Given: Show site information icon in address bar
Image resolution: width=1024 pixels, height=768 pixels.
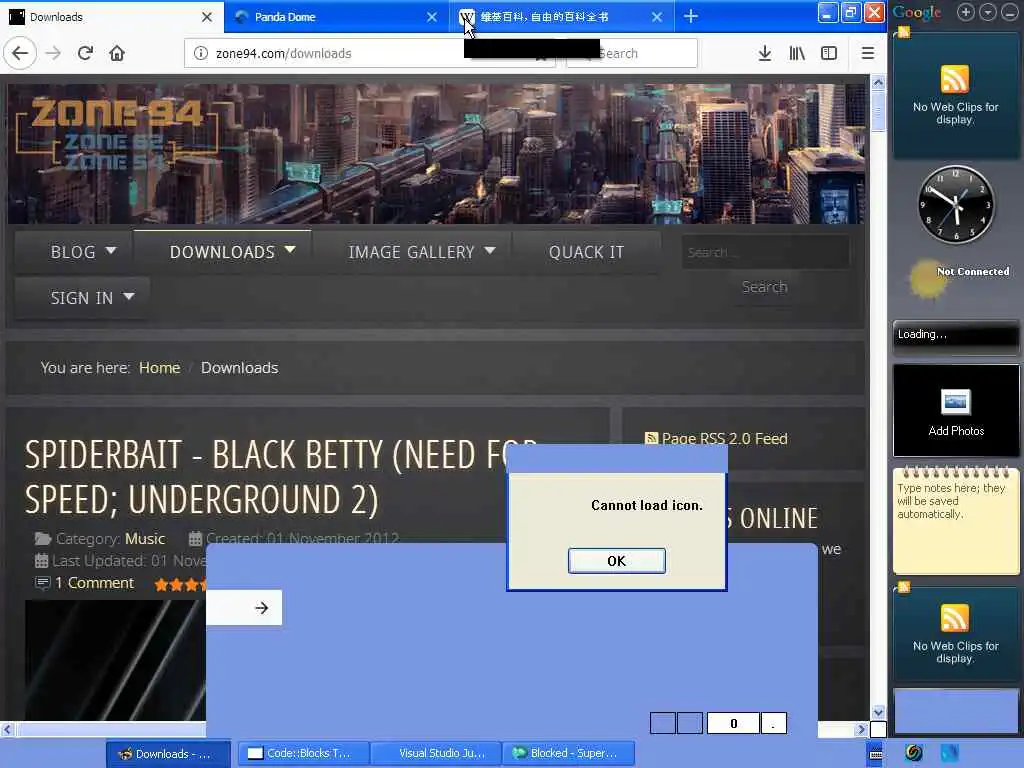Looking at the screenshot, I should 201,54.
